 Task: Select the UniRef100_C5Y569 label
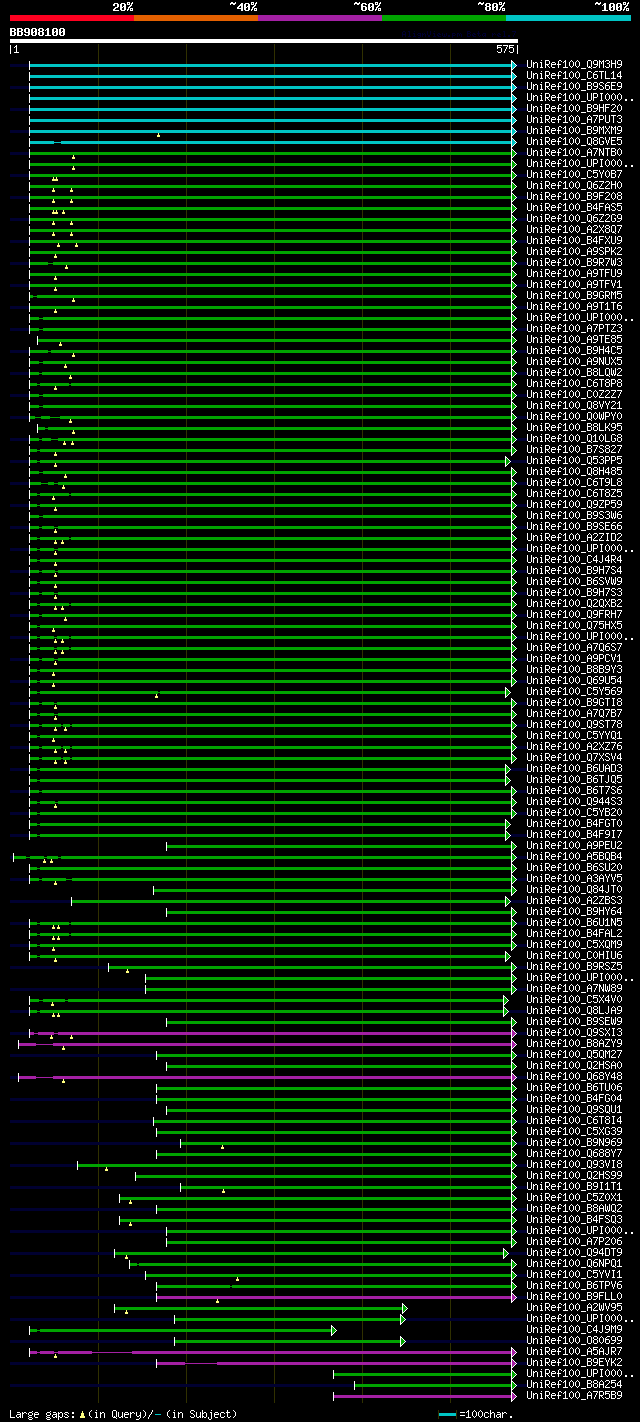click(575, 692)
